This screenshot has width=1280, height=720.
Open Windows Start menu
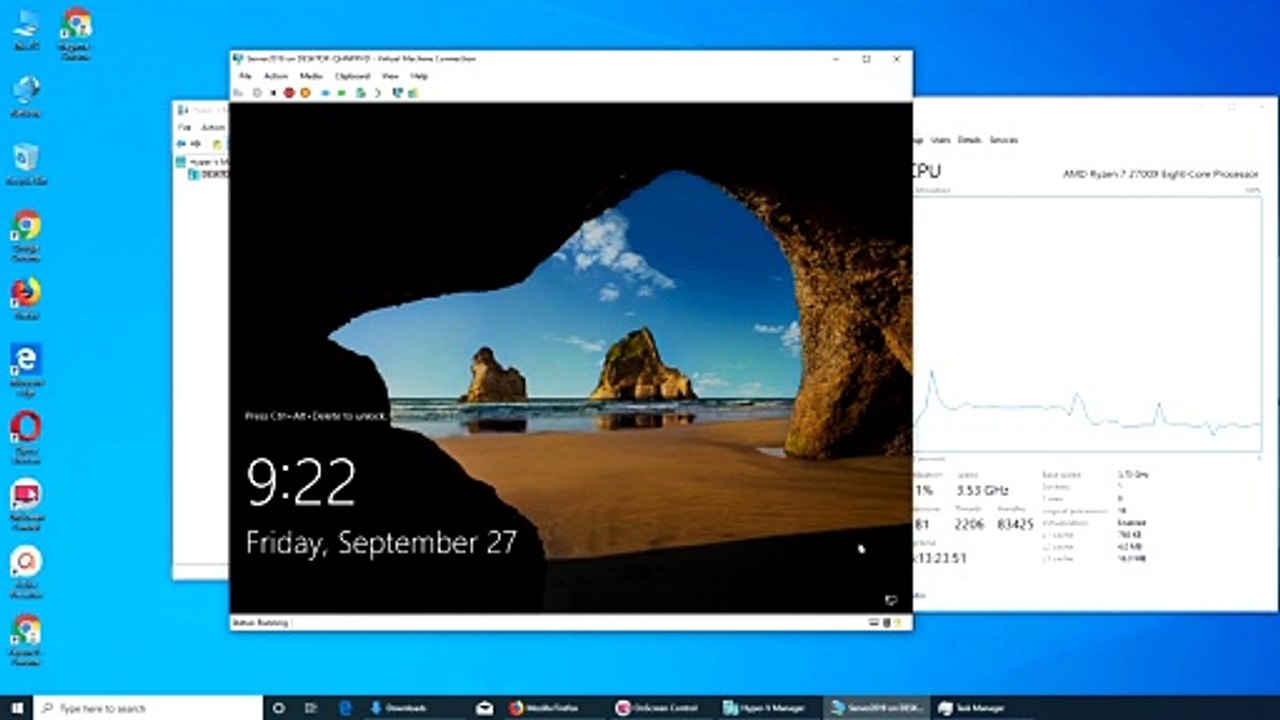point(17,708)
